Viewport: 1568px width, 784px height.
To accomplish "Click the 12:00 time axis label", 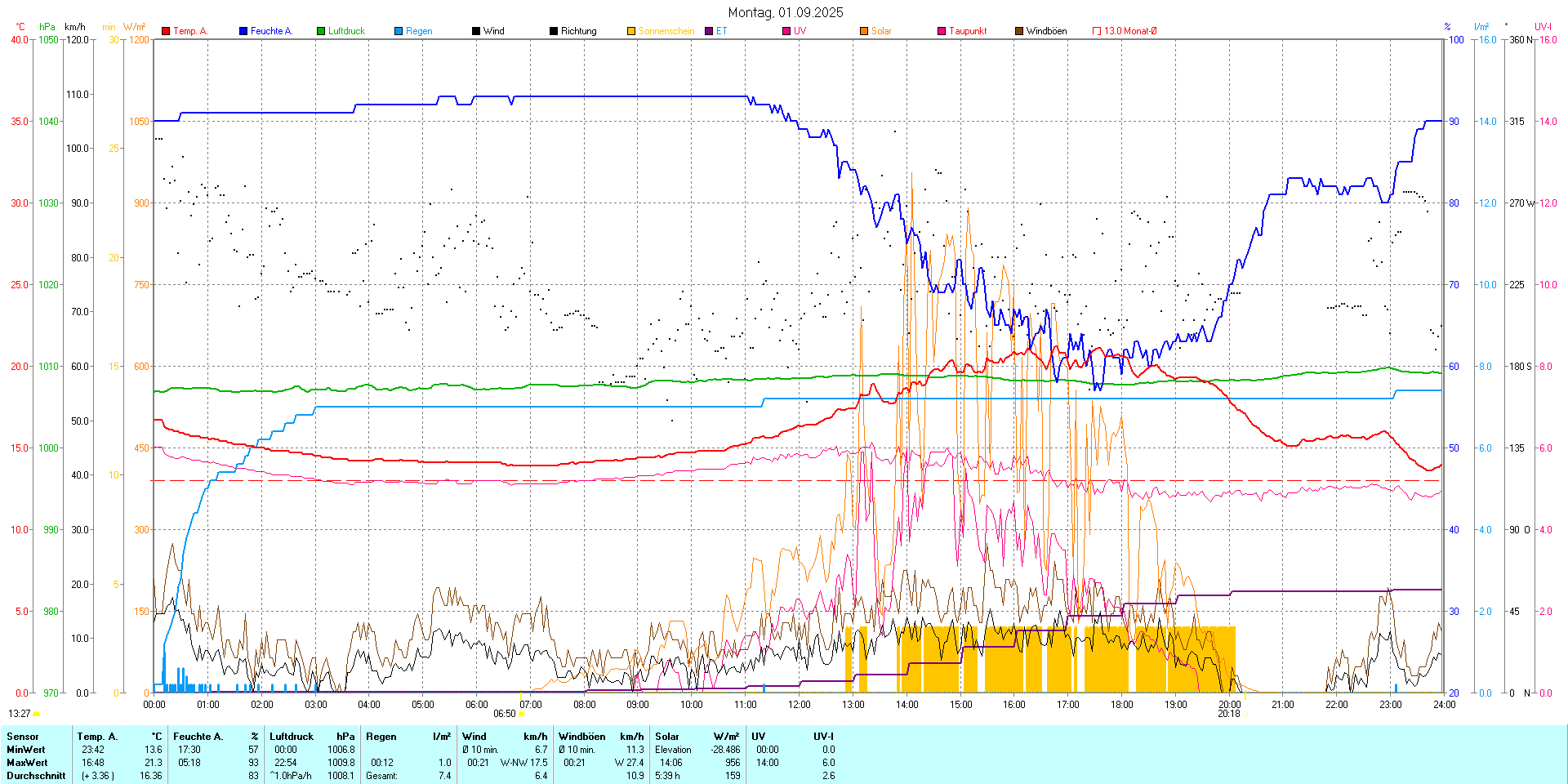I will (x=799, y=705).
